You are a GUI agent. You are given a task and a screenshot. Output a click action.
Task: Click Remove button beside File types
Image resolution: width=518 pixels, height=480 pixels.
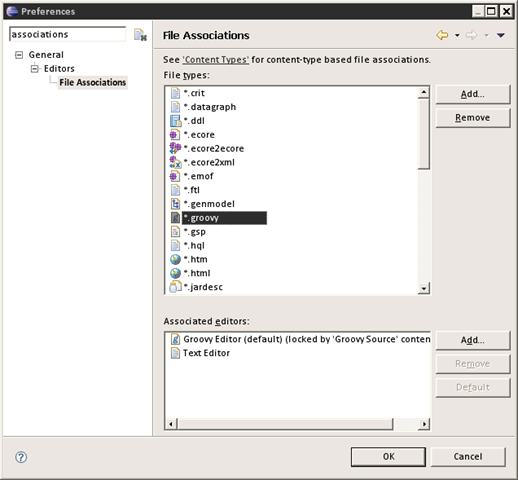pyautogui.click(x=473, y=118)
